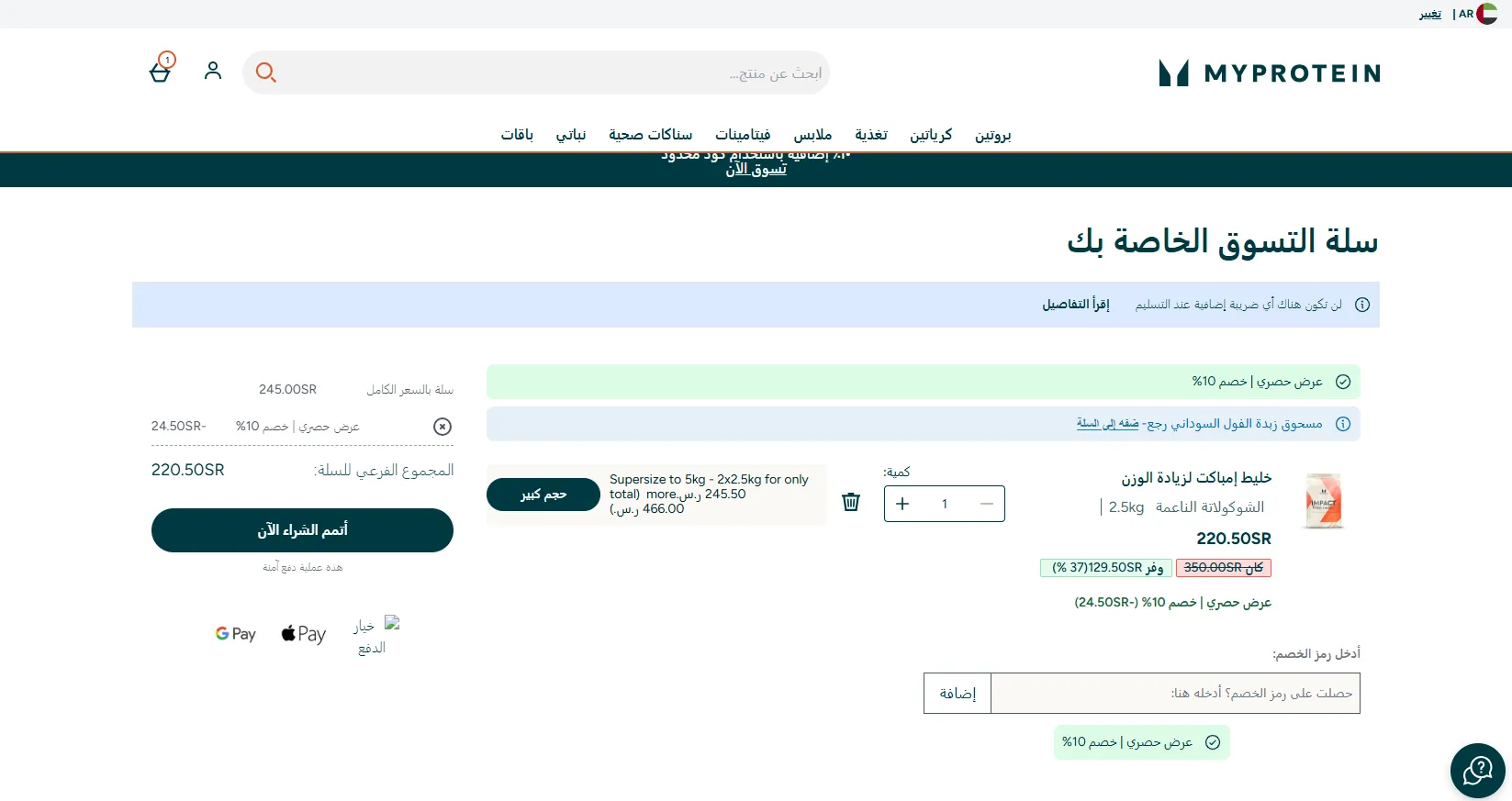
Task: Click the AR language label
Action: tap(1466, 14)
